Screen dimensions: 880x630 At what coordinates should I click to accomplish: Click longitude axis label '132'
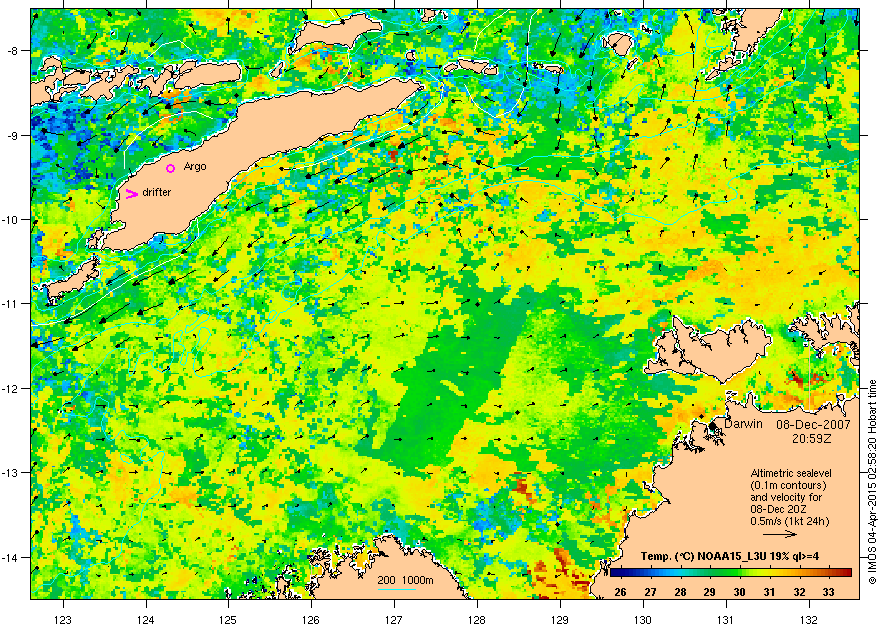pyautogui.click(x=809, y=620)
